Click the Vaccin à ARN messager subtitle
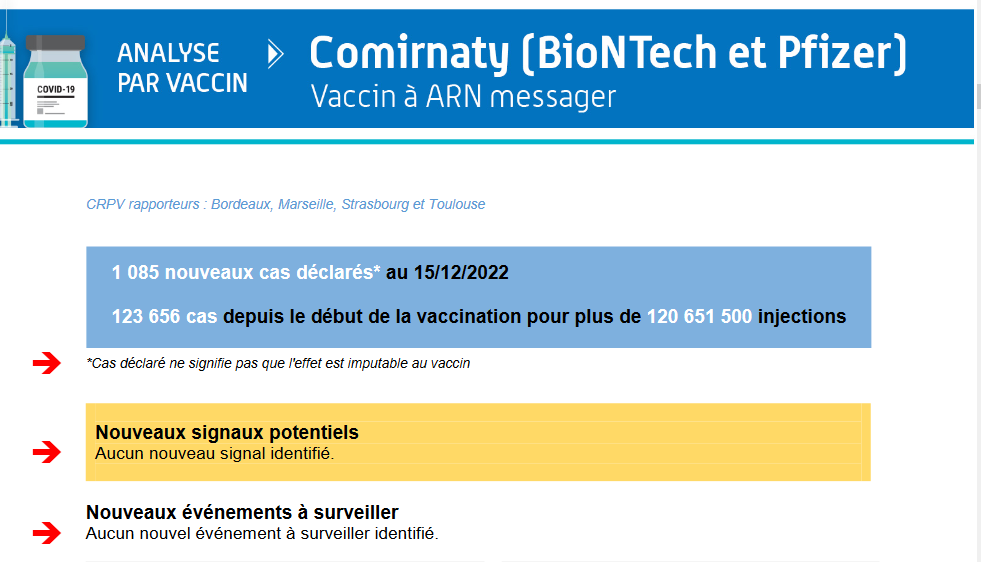This screenshot has height=562, width=981. pos(464,96)
